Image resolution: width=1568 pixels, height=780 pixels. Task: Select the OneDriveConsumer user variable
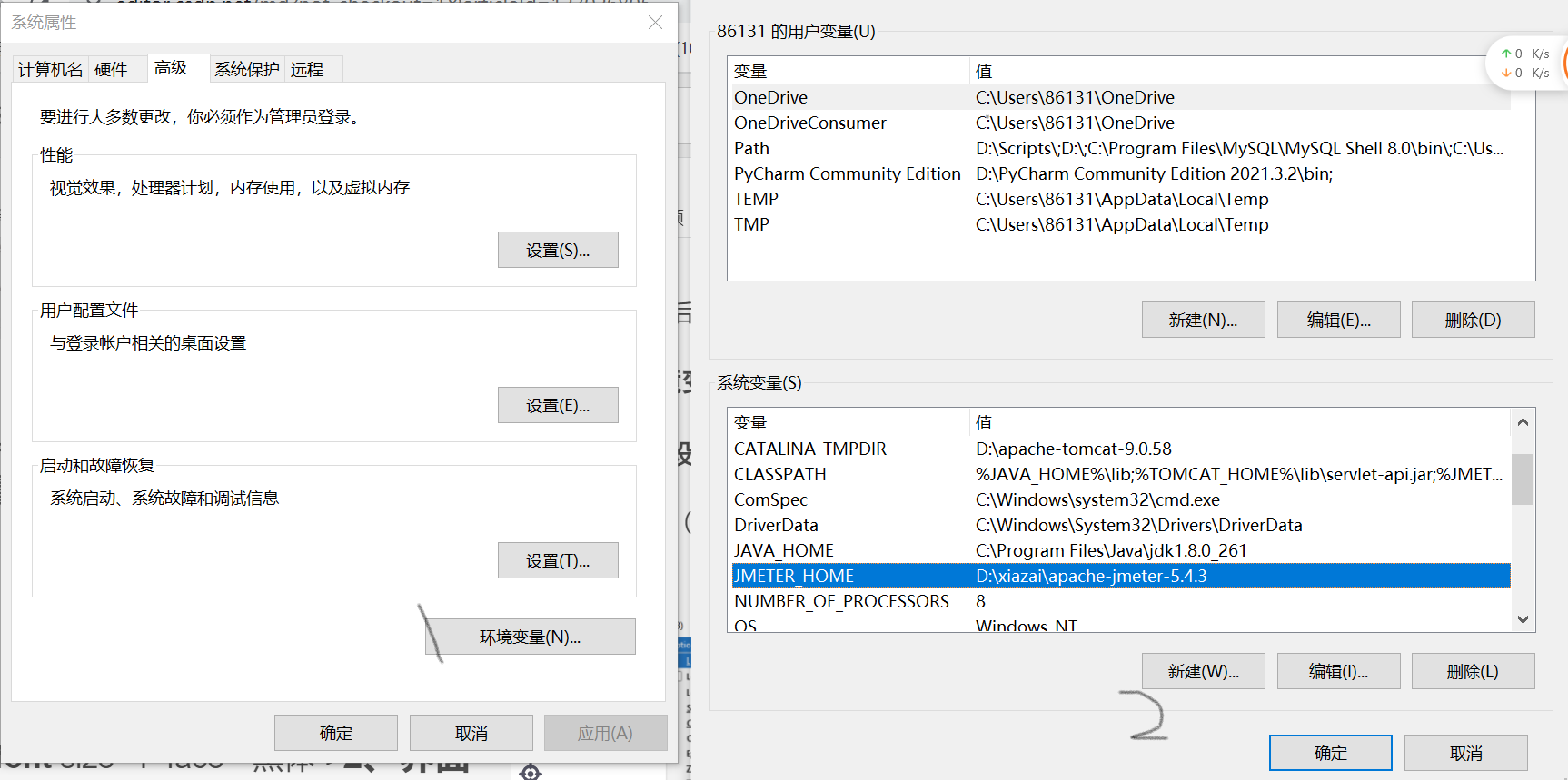point(1121,123)
